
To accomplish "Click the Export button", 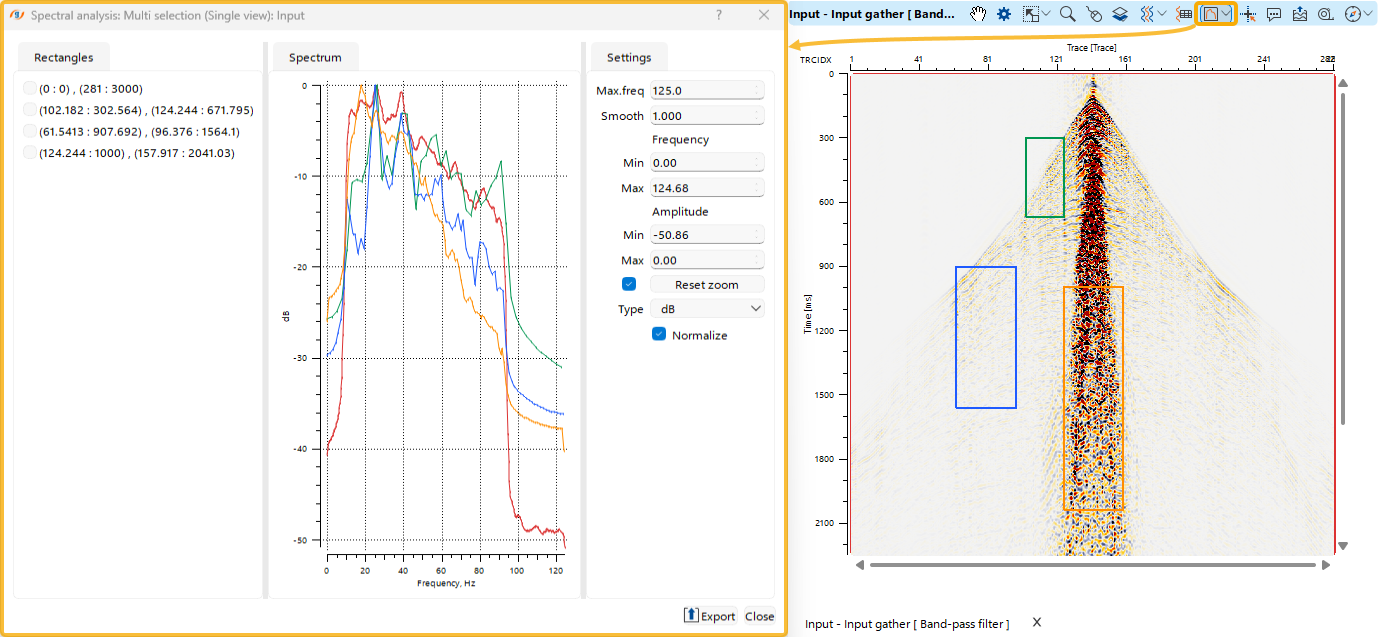I will coord(710,616).
